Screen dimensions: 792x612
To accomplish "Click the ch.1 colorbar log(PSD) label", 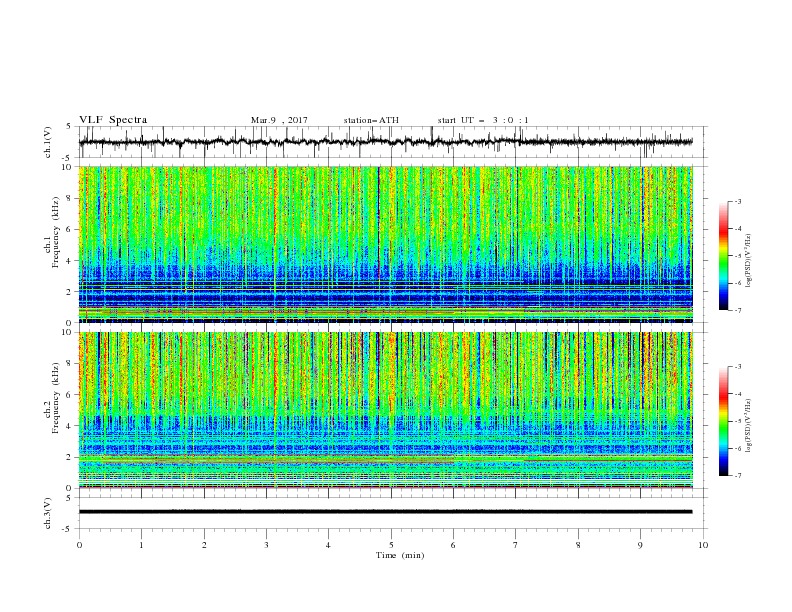I will [x=748, y=261].
